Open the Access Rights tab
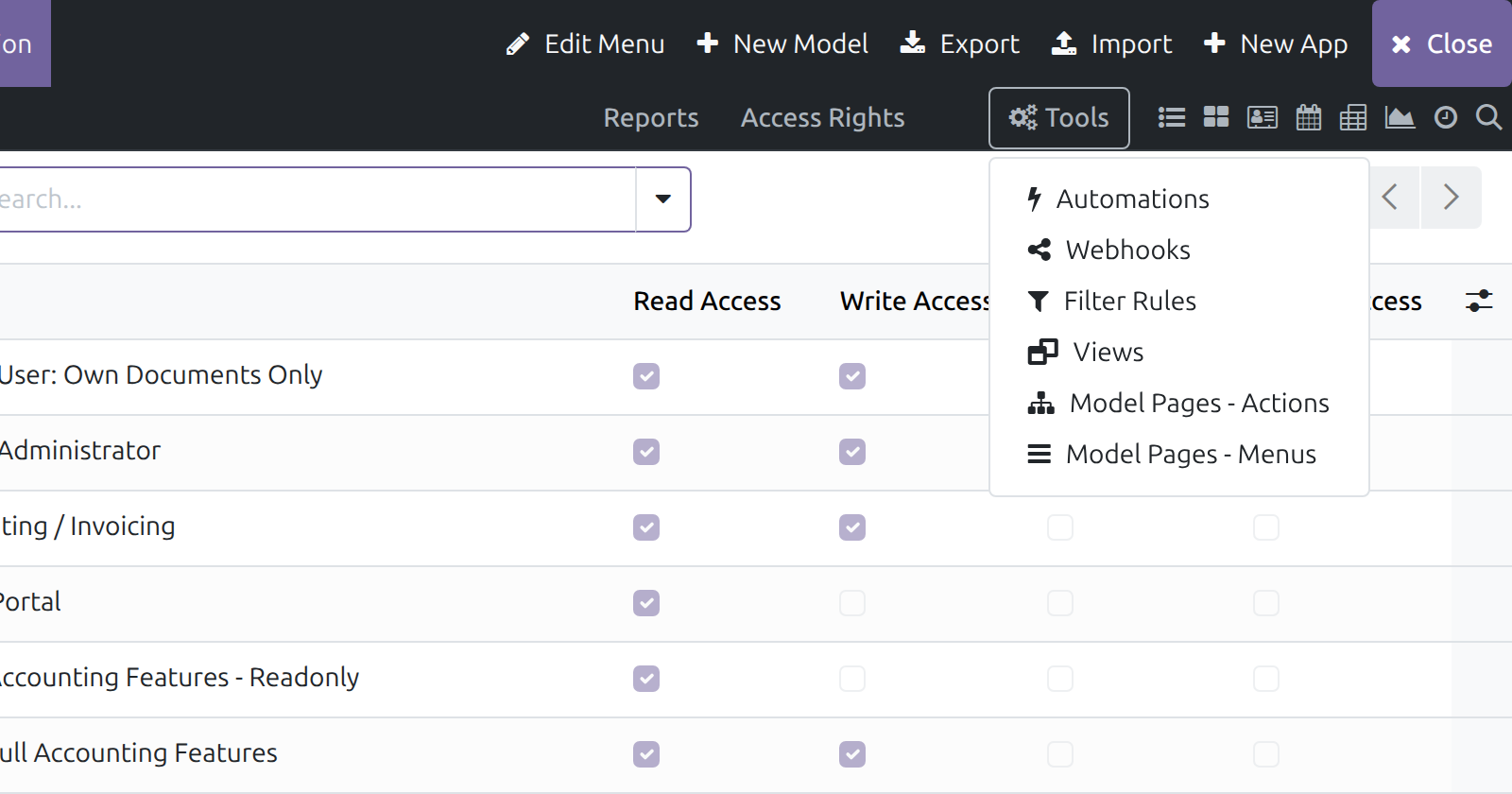Viewport: 1512px width, 794px height. click(x=823, y=117)
